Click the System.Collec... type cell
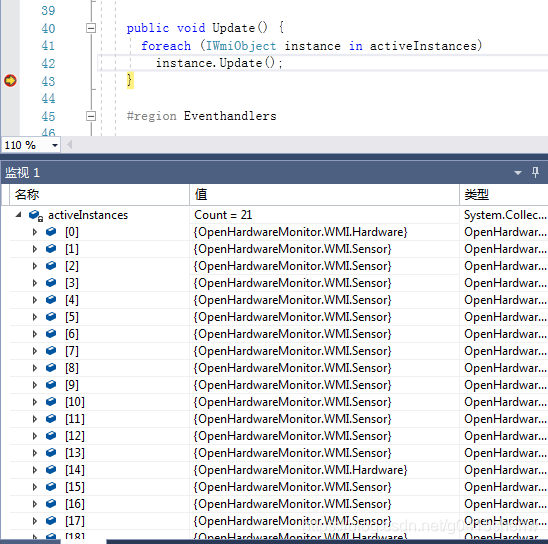This screenshot has height=544, width=548. 505,215
